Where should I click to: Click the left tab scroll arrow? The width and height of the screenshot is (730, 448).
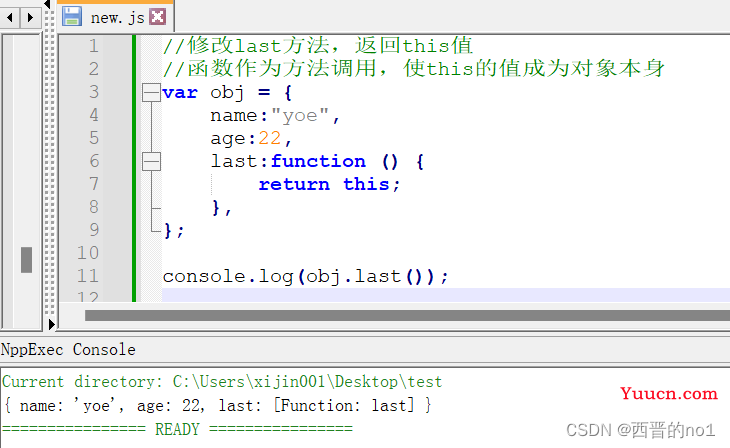(9, 18)
